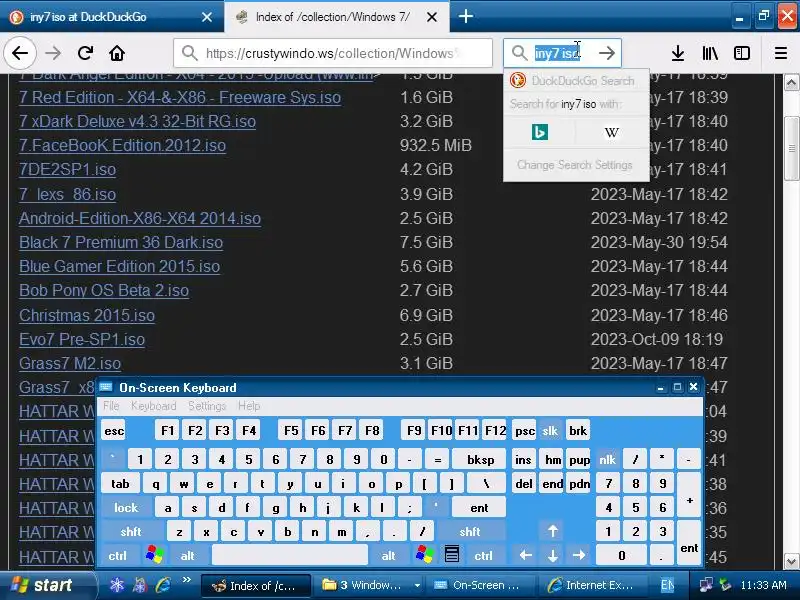Open the On-Screen Keyboard Settings menu
Viewport: 800px width, 600px height.
207,406
